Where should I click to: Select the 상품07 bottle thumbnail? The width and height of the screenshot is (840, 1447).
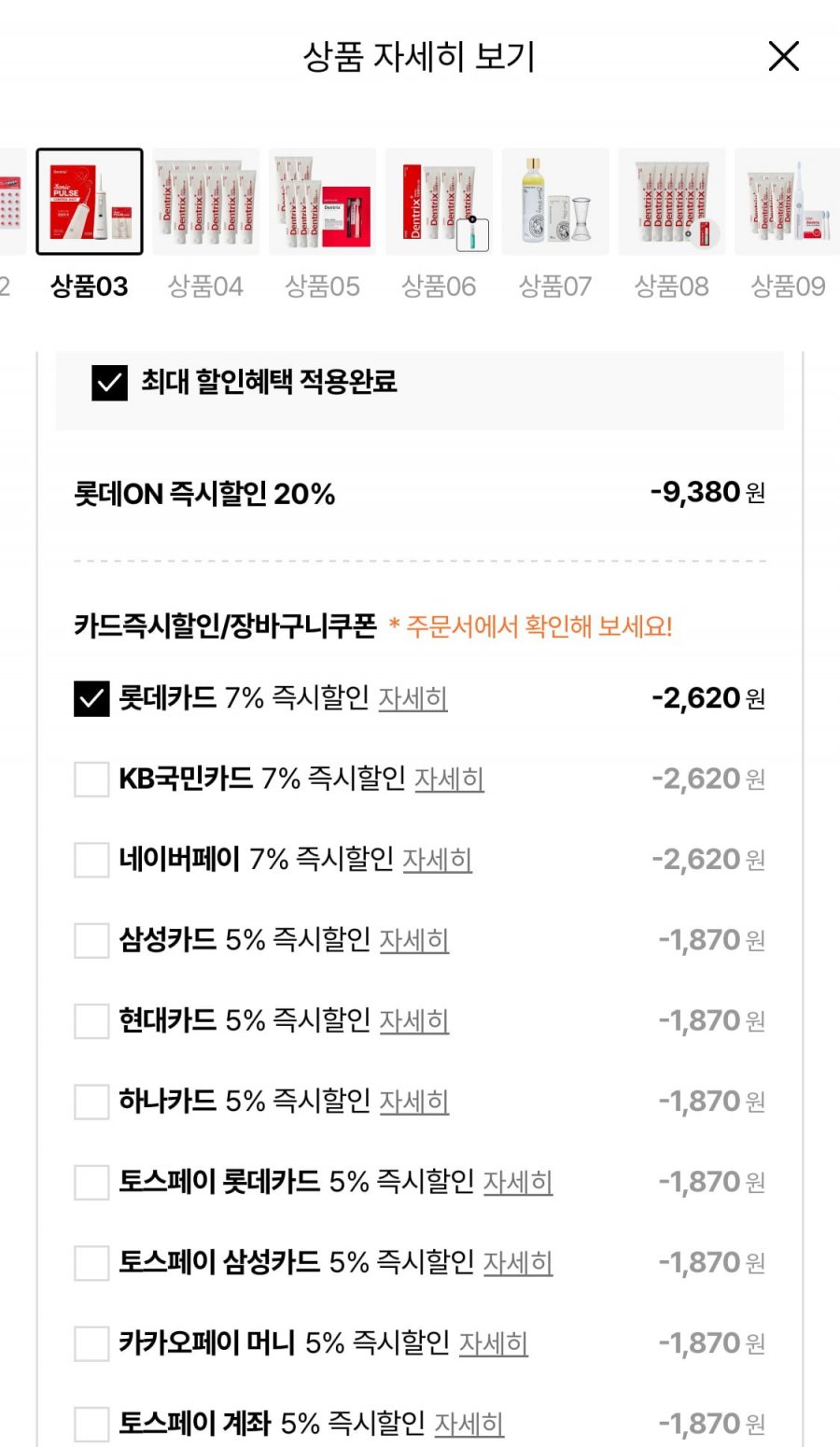tap(555, 202)
